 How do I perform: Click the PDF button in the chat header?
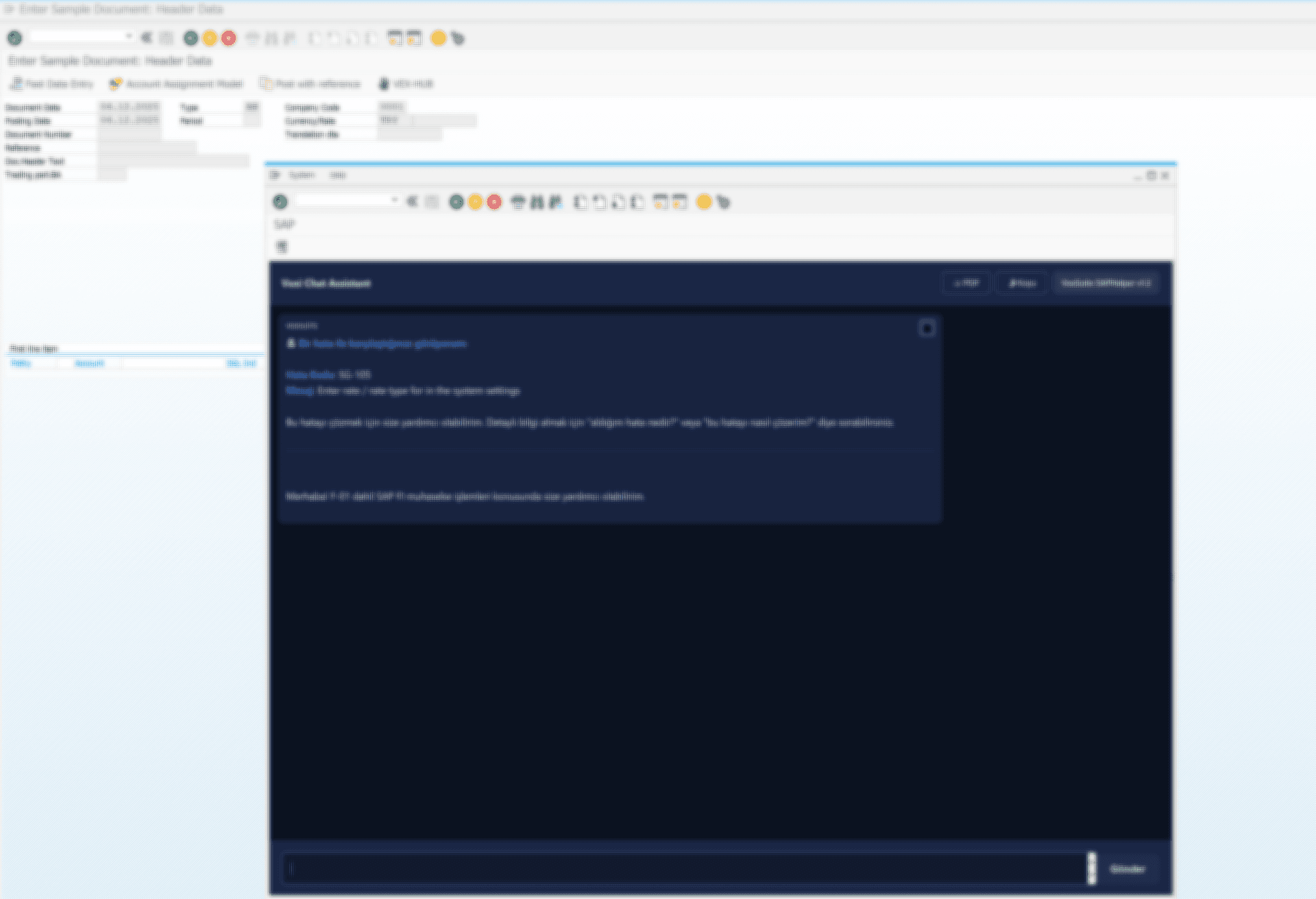pyautogui.click(x=966, y=283)
